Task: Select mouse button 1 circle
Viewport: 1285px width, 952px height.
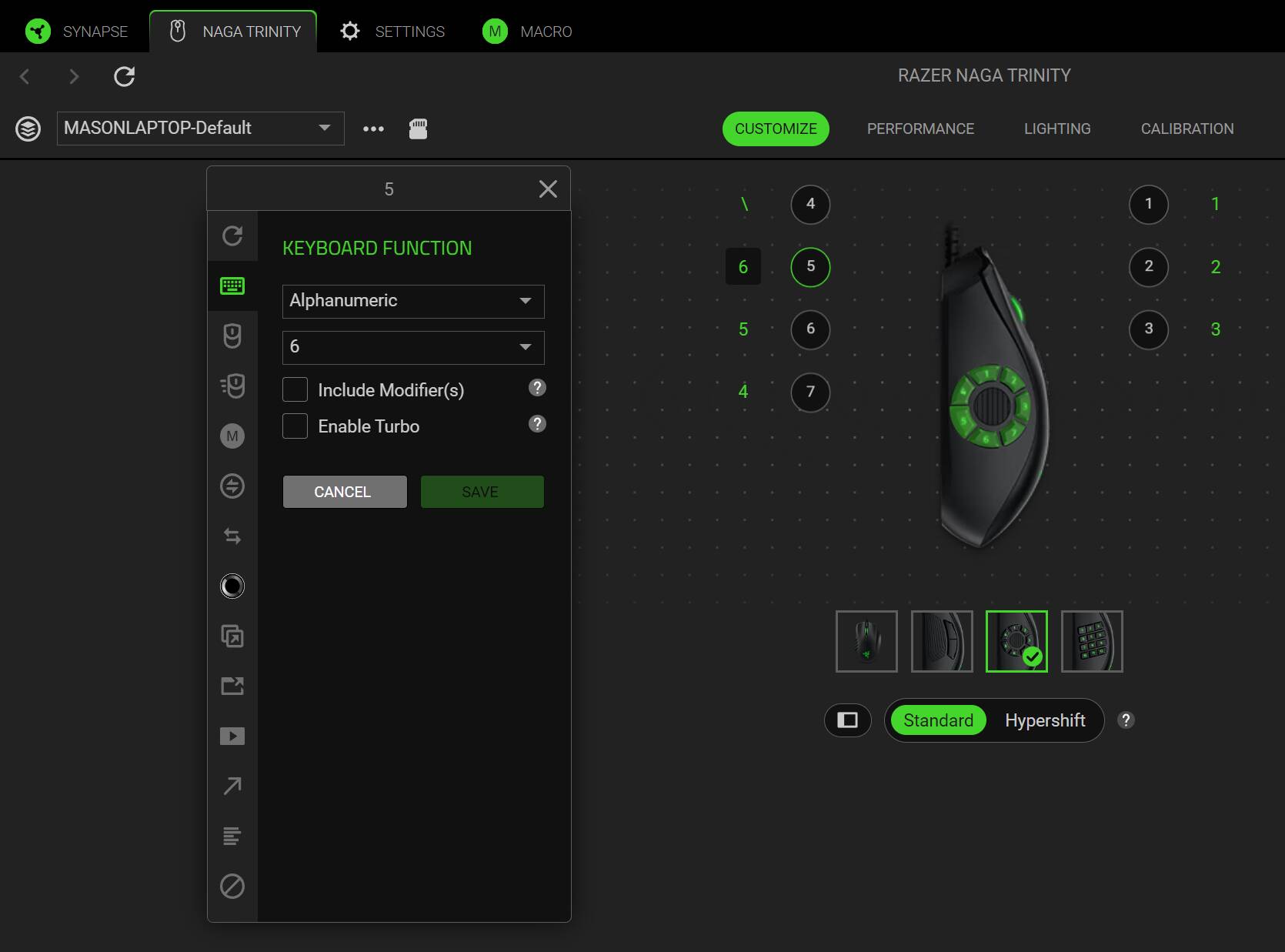Action: [x=1149, y=204]
